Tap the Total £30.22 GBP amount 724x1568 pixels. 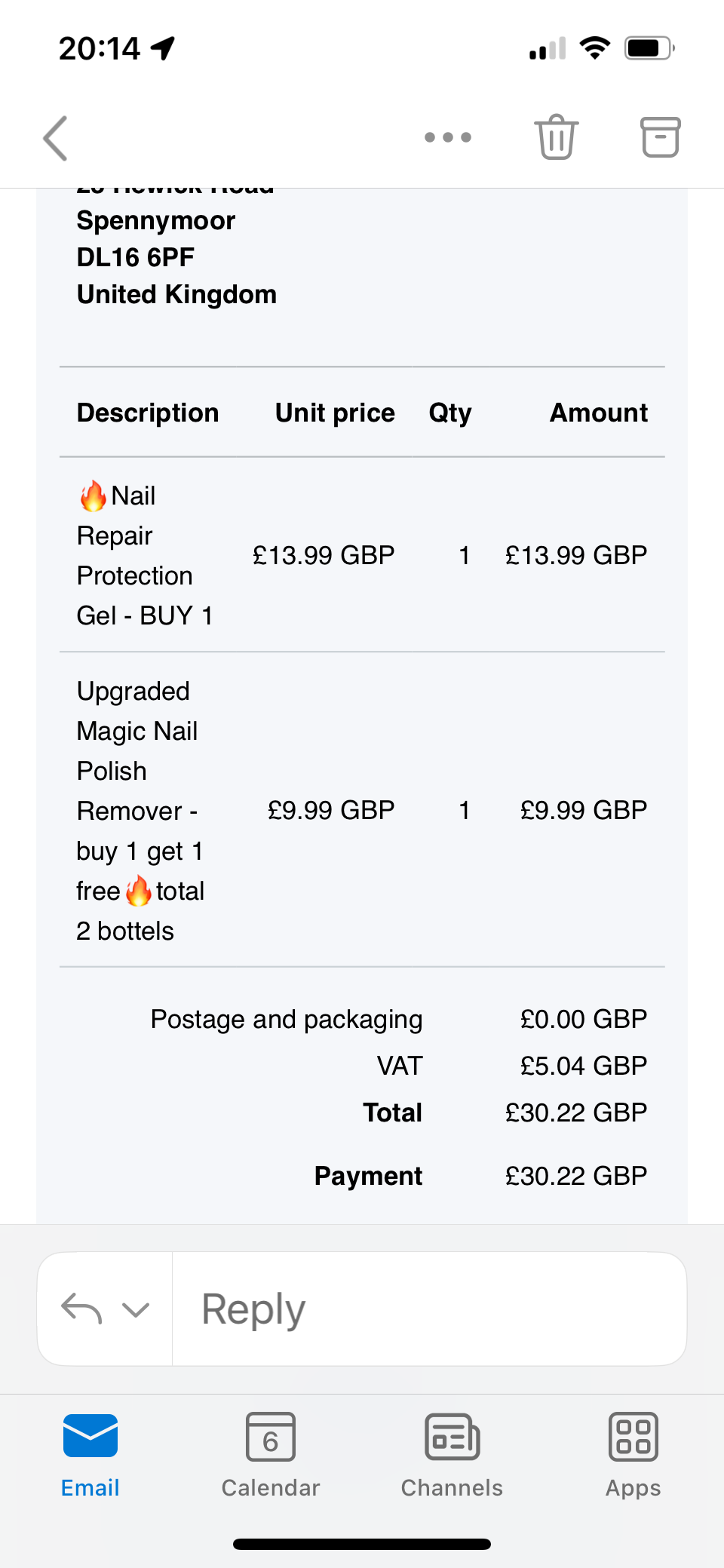tap(576, 1112)
